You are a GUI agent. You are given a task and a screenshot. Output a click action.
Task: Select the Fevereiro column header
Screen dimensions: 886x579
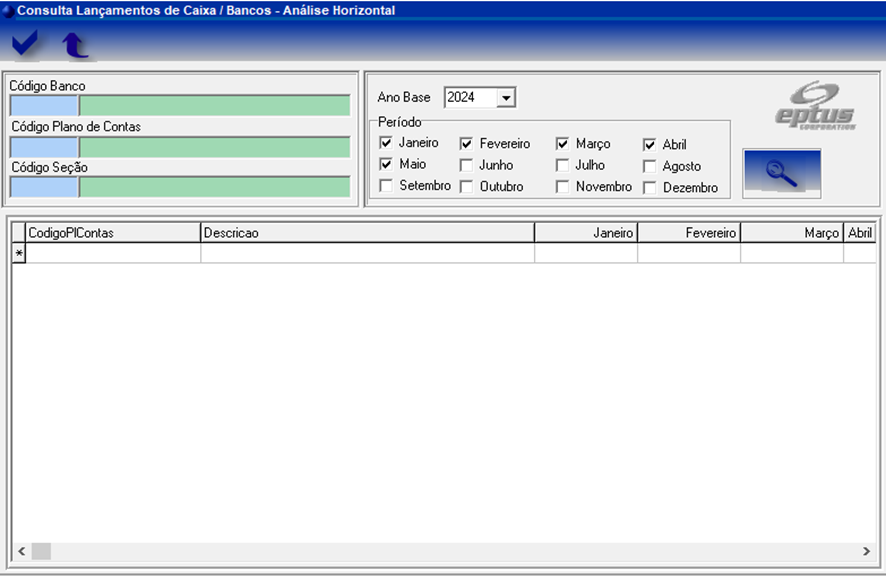tap(688, 233)
